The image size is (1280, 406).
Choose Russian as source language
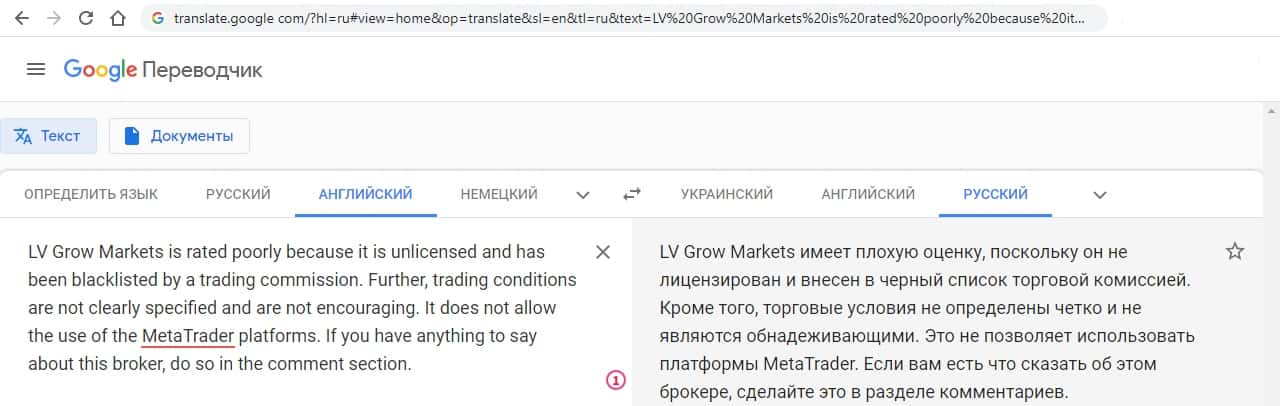pos(238,194)
